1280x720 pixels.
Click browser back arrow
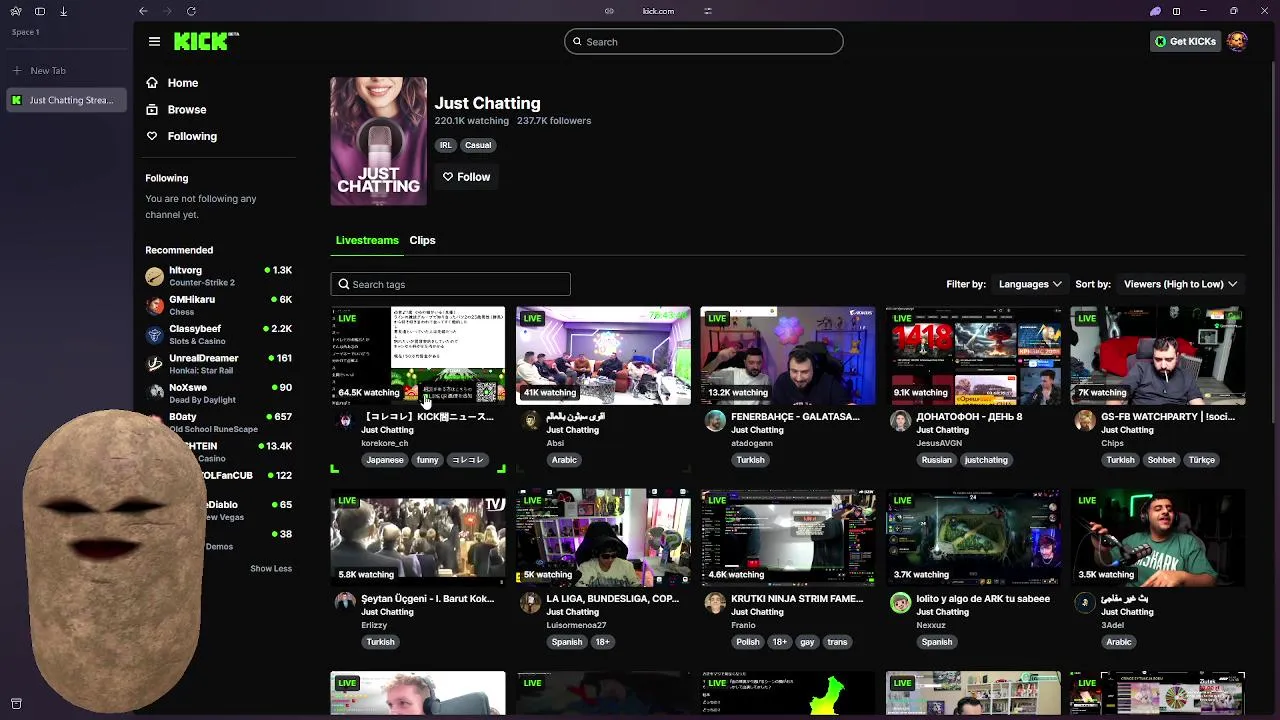pyautogui.click(x=143, y=11)
